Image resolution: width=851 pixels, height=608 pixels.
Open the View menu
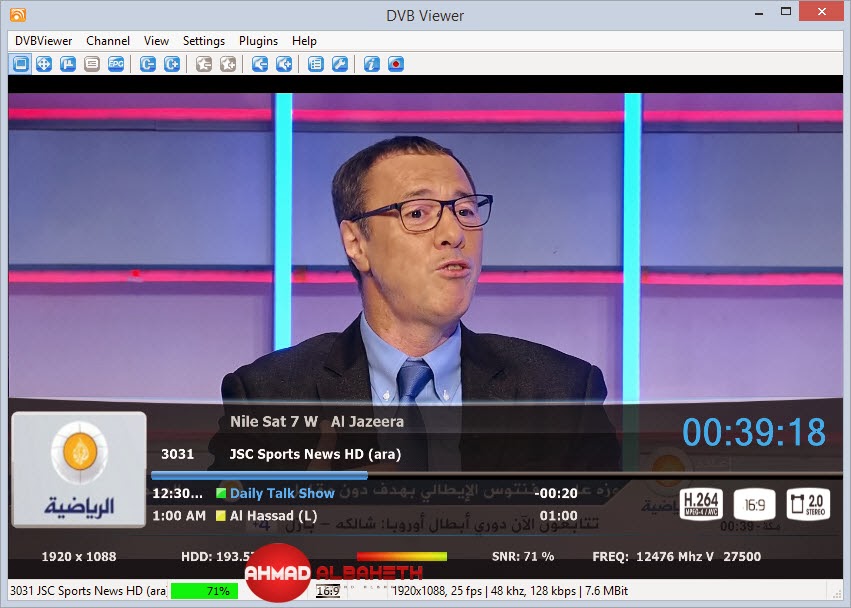click(156, 41)
